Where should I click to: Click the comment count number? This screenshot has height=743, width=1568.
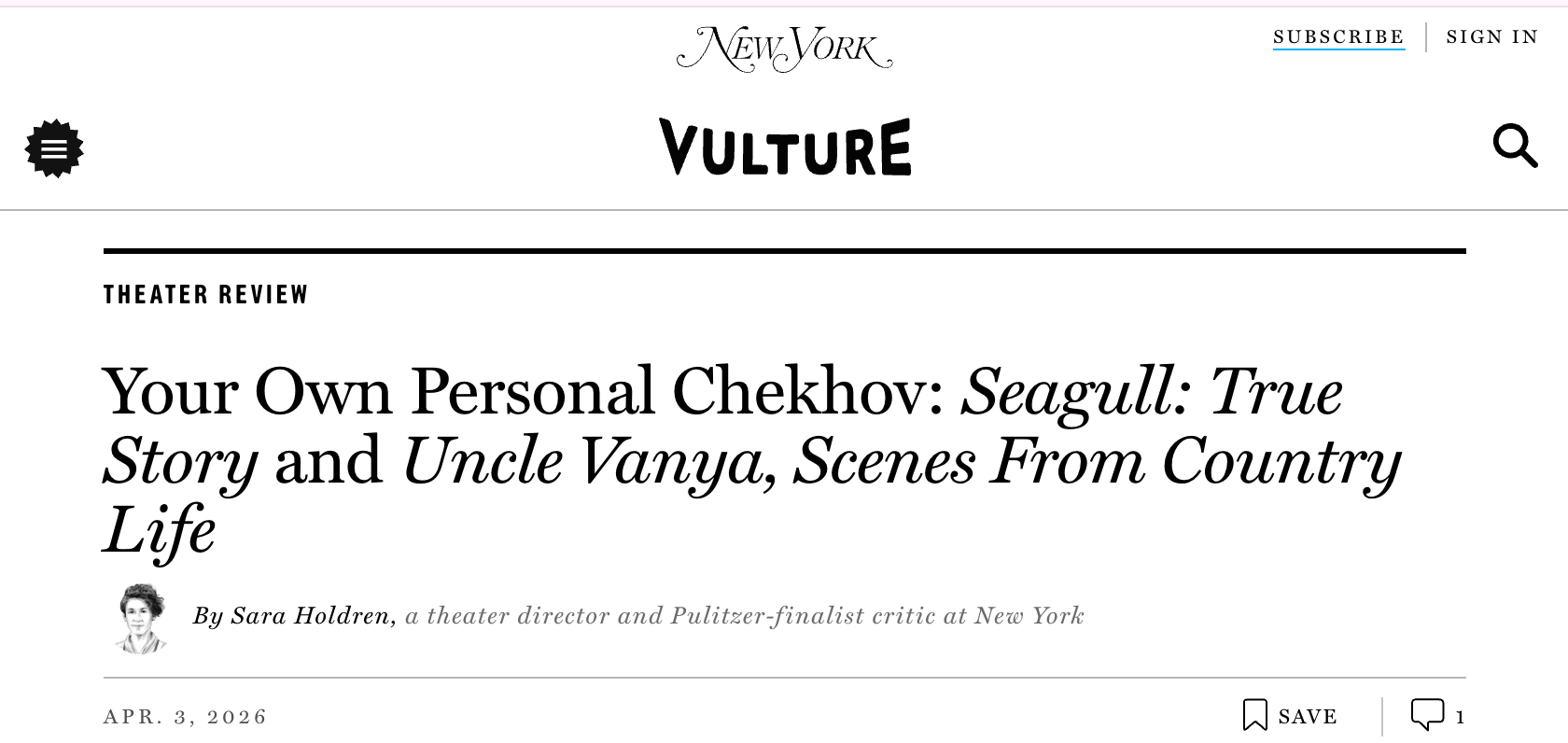click(1460, 717)
